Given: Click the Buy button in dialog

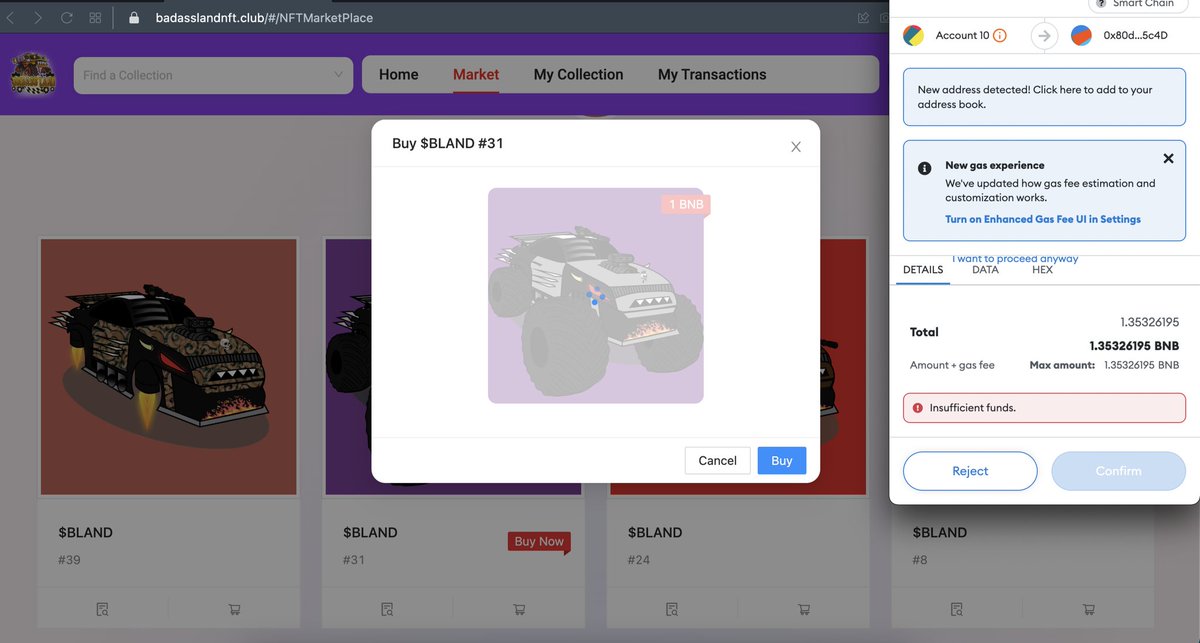Looking at the screenshot, I should coord(782,460).
